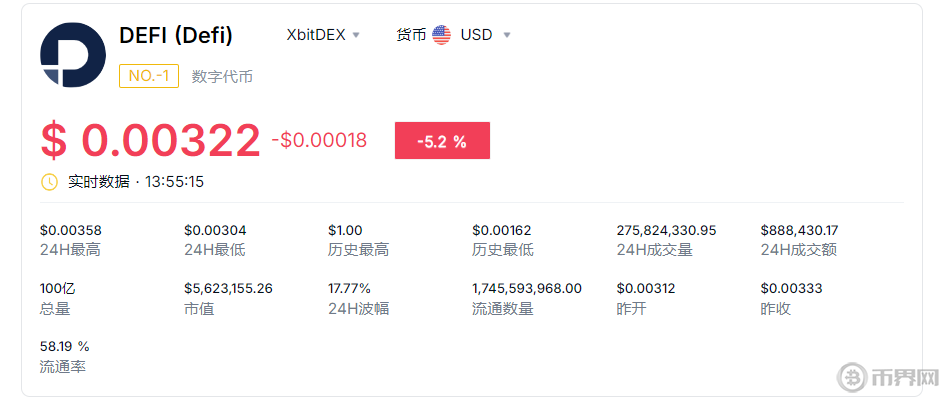This screenshot has height=405, width=950.
Task: Click the 流通数量 circulating supply figure
Action: tap(526, 288)
